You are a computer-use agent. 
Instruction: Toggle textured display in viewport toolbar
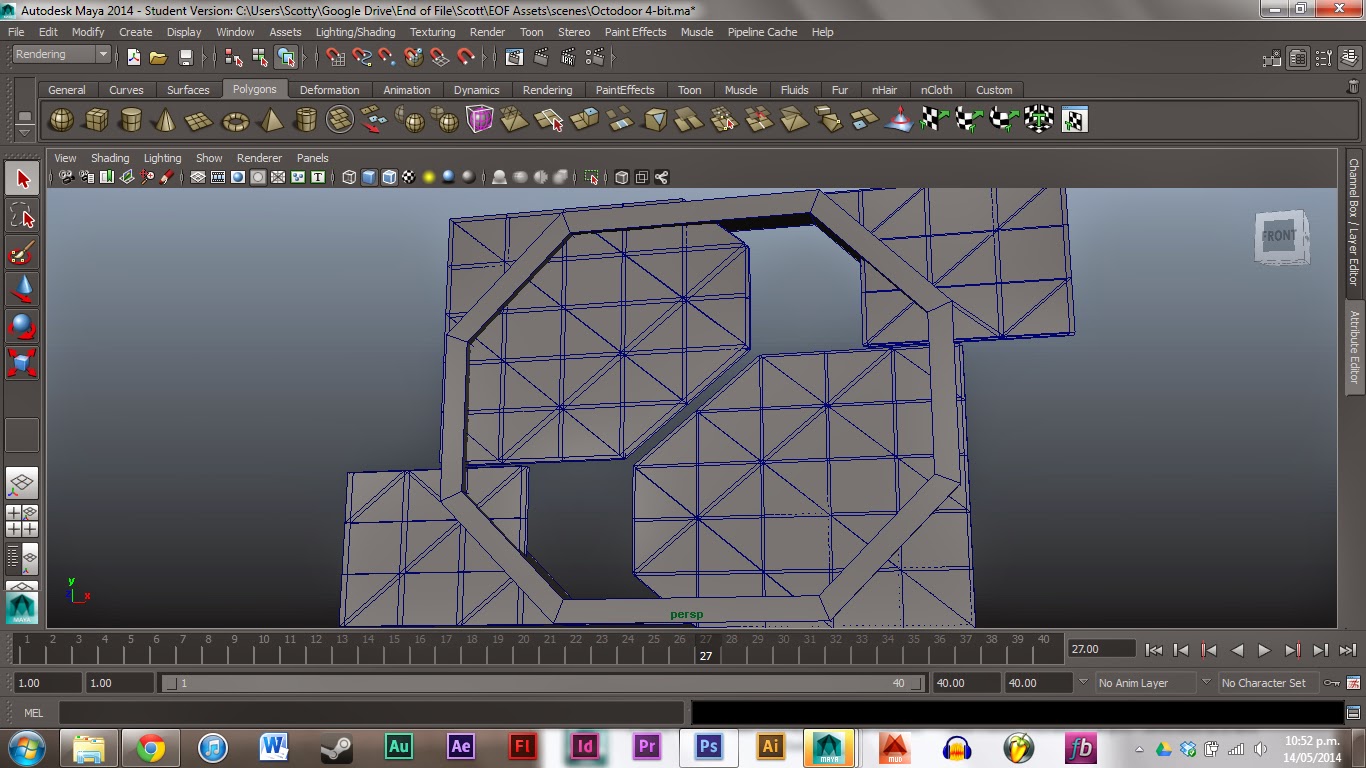(x=409, y=178)
